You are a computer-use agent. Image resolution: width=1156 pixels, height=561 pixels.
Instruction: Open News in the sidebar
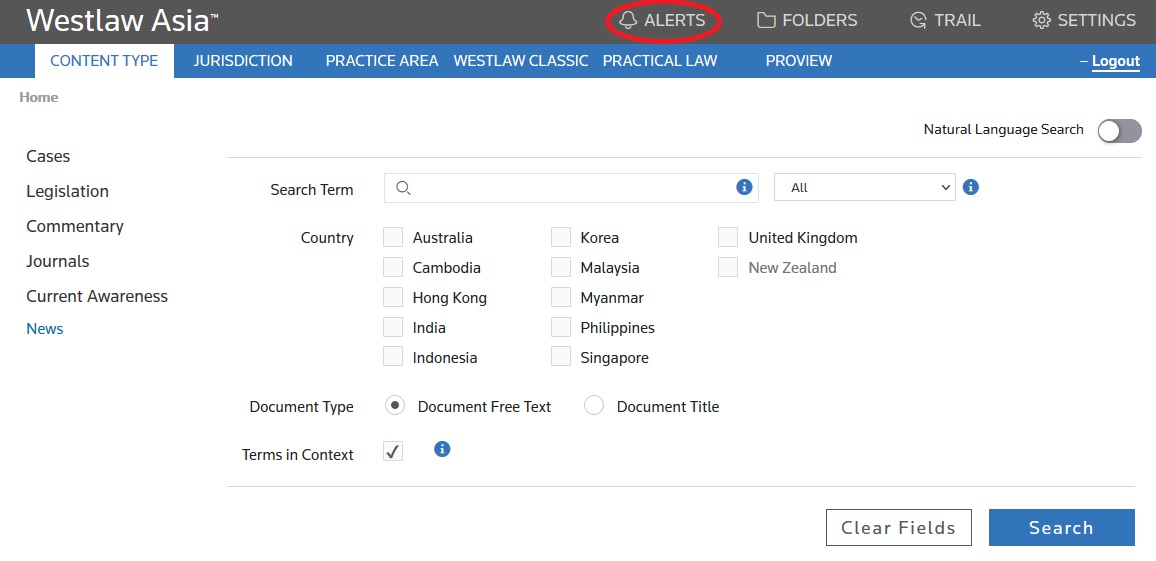coord(44,329)
